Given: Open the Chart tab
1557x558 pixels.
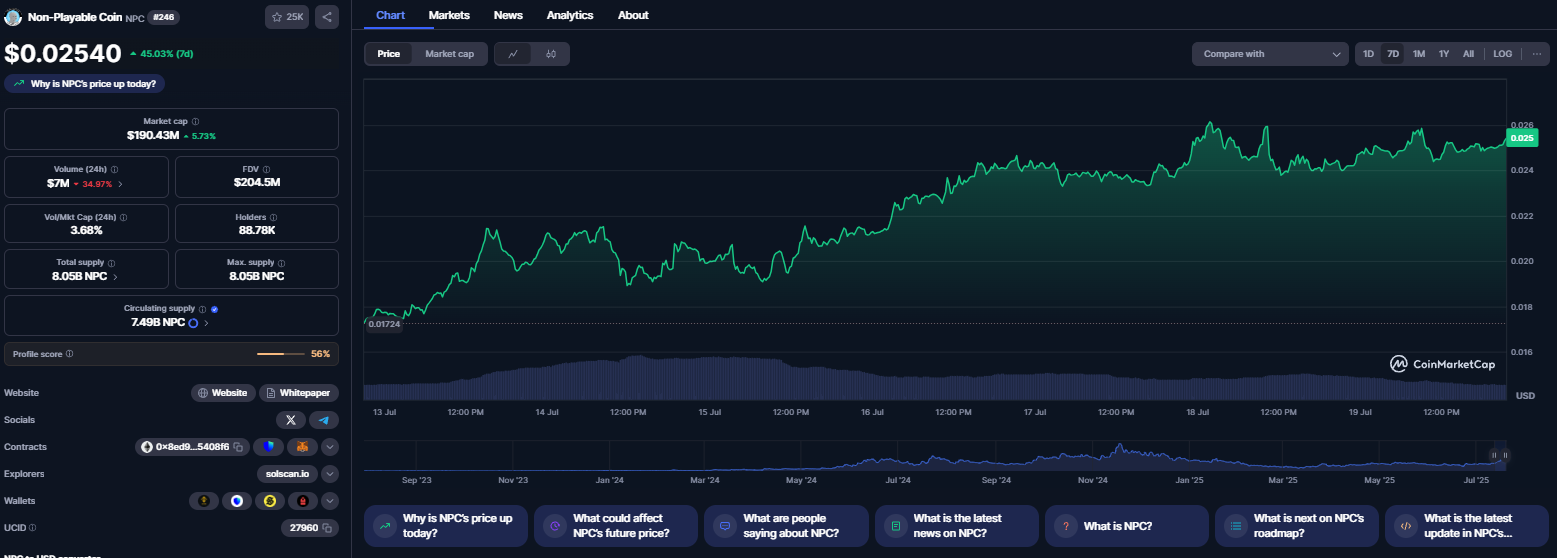Looking at the screenshot, I should click(390, 15).
